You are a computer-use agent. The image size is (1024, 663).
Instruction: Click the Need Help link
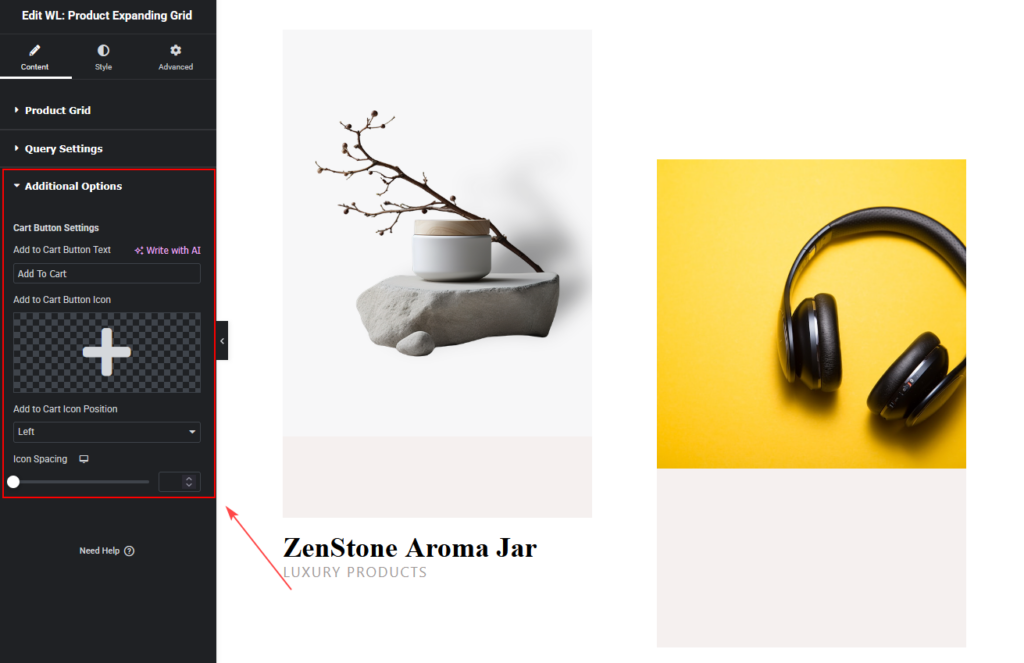106,551
